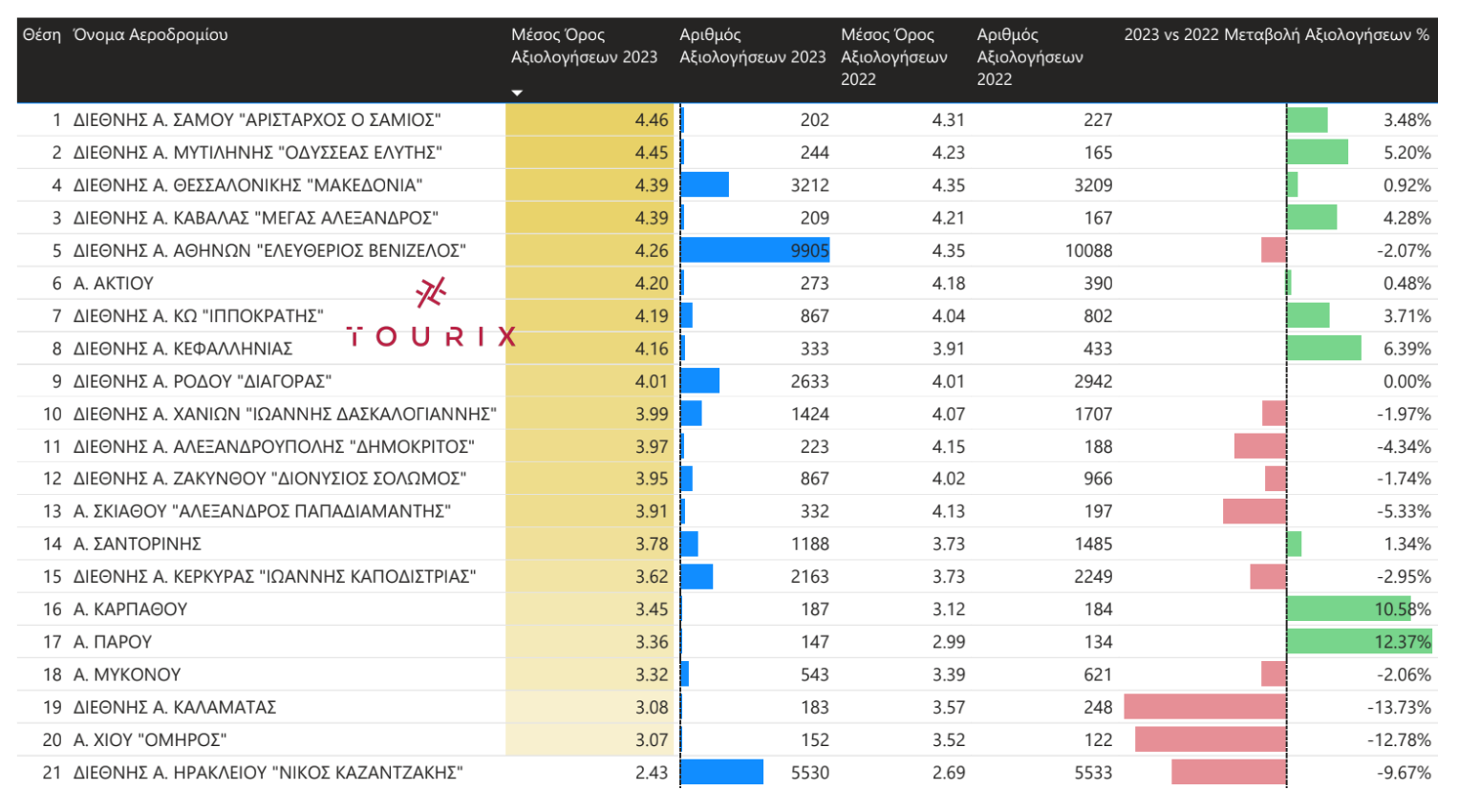The image size is (1459, 812).
Task: Select the yellow 4.46 rating cell
Action: (x=590, y=120)
